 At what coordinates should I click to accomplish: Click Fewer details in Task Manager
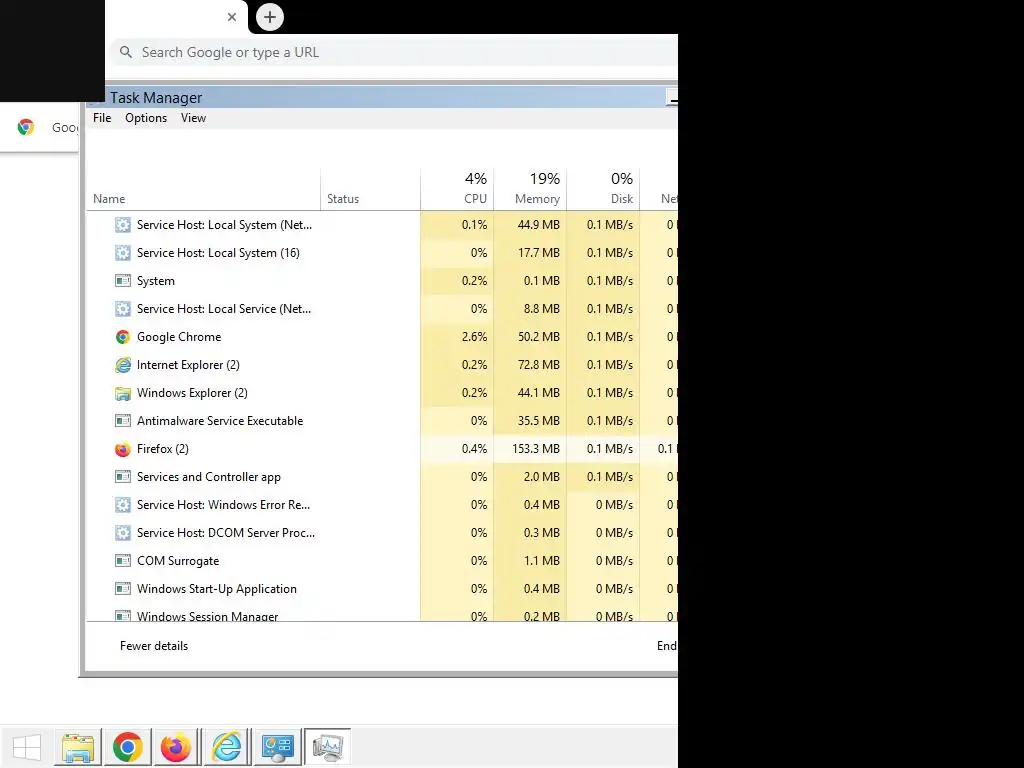[x=153, y=646]
